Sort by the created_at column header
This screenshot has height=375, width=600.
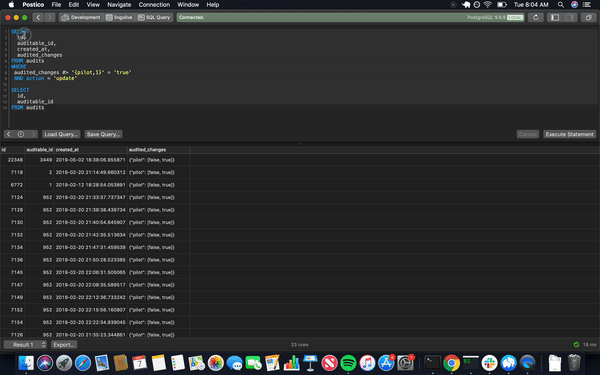coord(91,150)
